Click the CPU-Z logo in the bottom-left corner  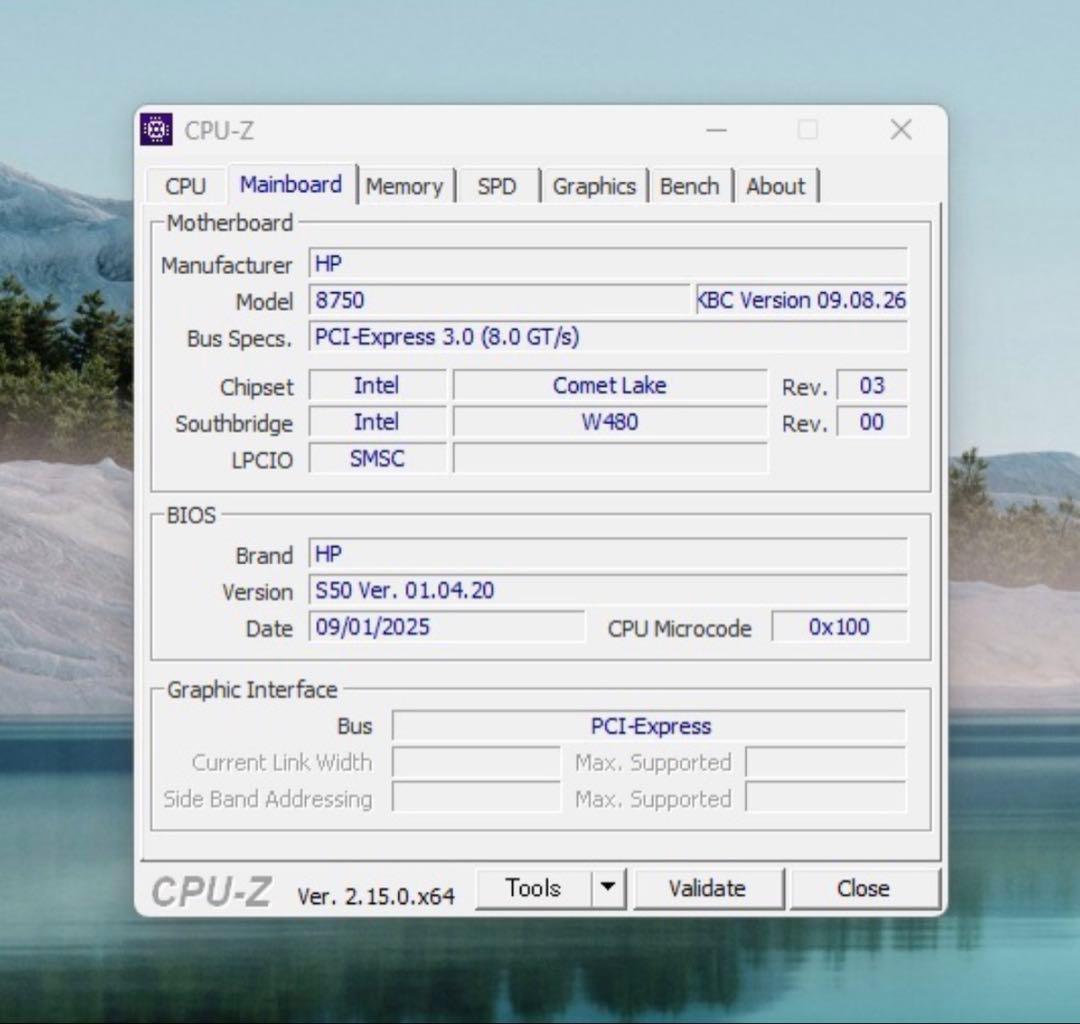tap(208, 888)
